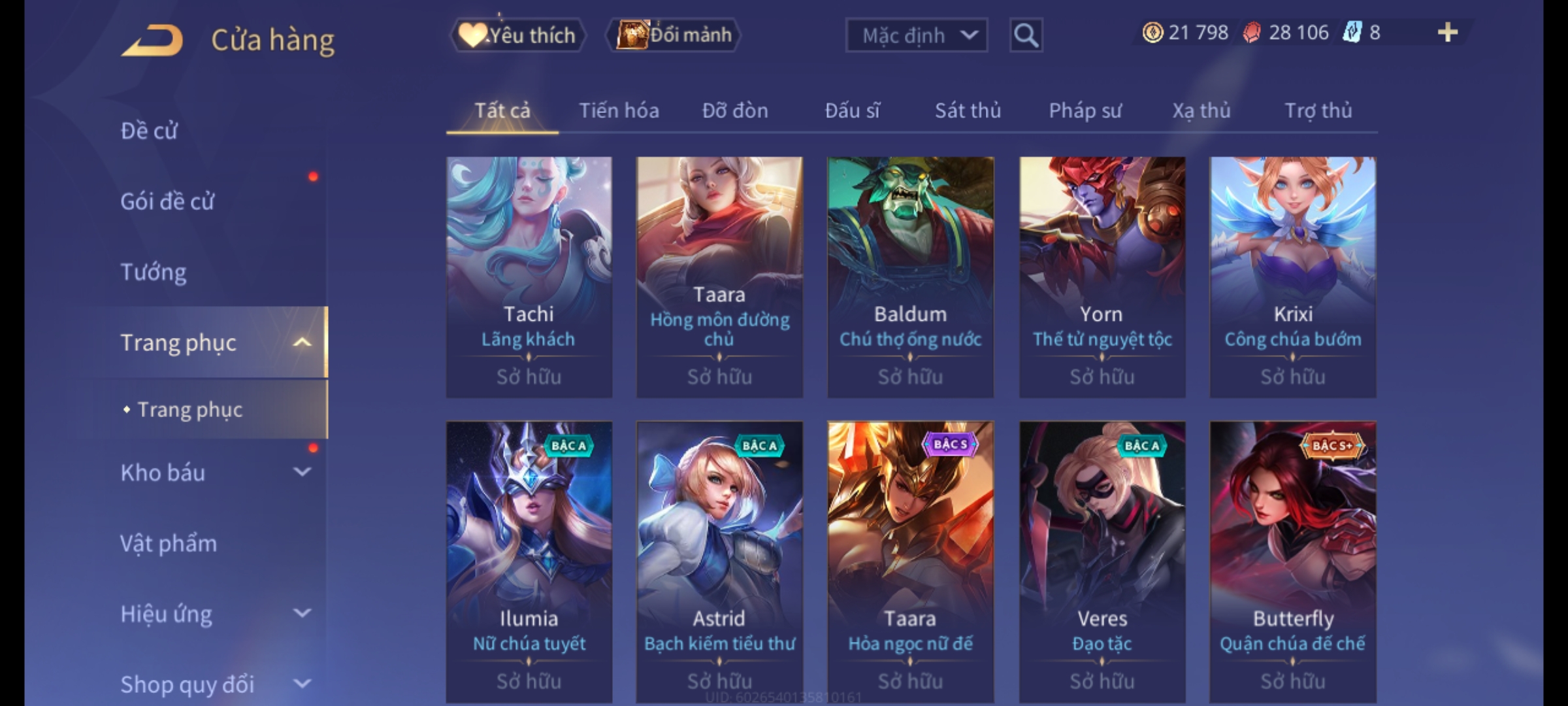Select Krixi Công chúa bướm skin card
This screenshot has height=706, width=1568.
tap(1293, 277)
